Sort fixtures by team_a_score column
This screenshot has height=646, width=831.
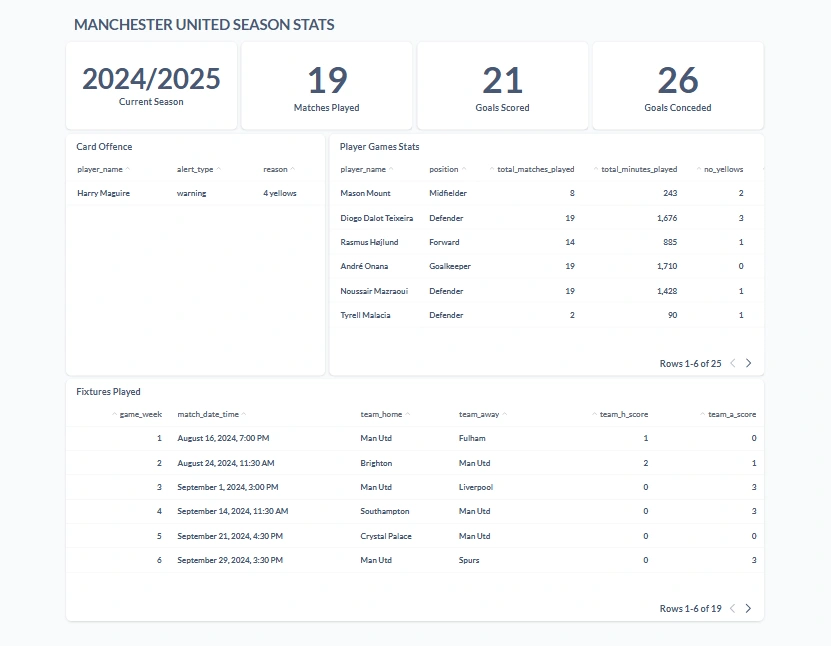coord(728,414)
